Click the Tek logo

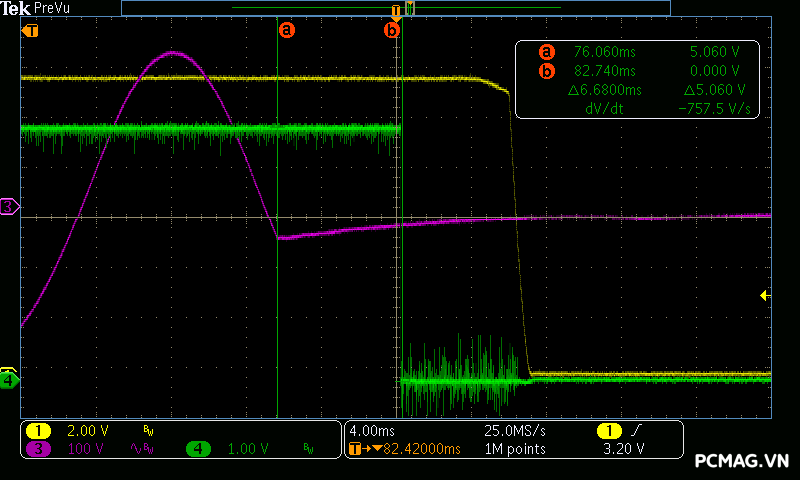(16, 8)
